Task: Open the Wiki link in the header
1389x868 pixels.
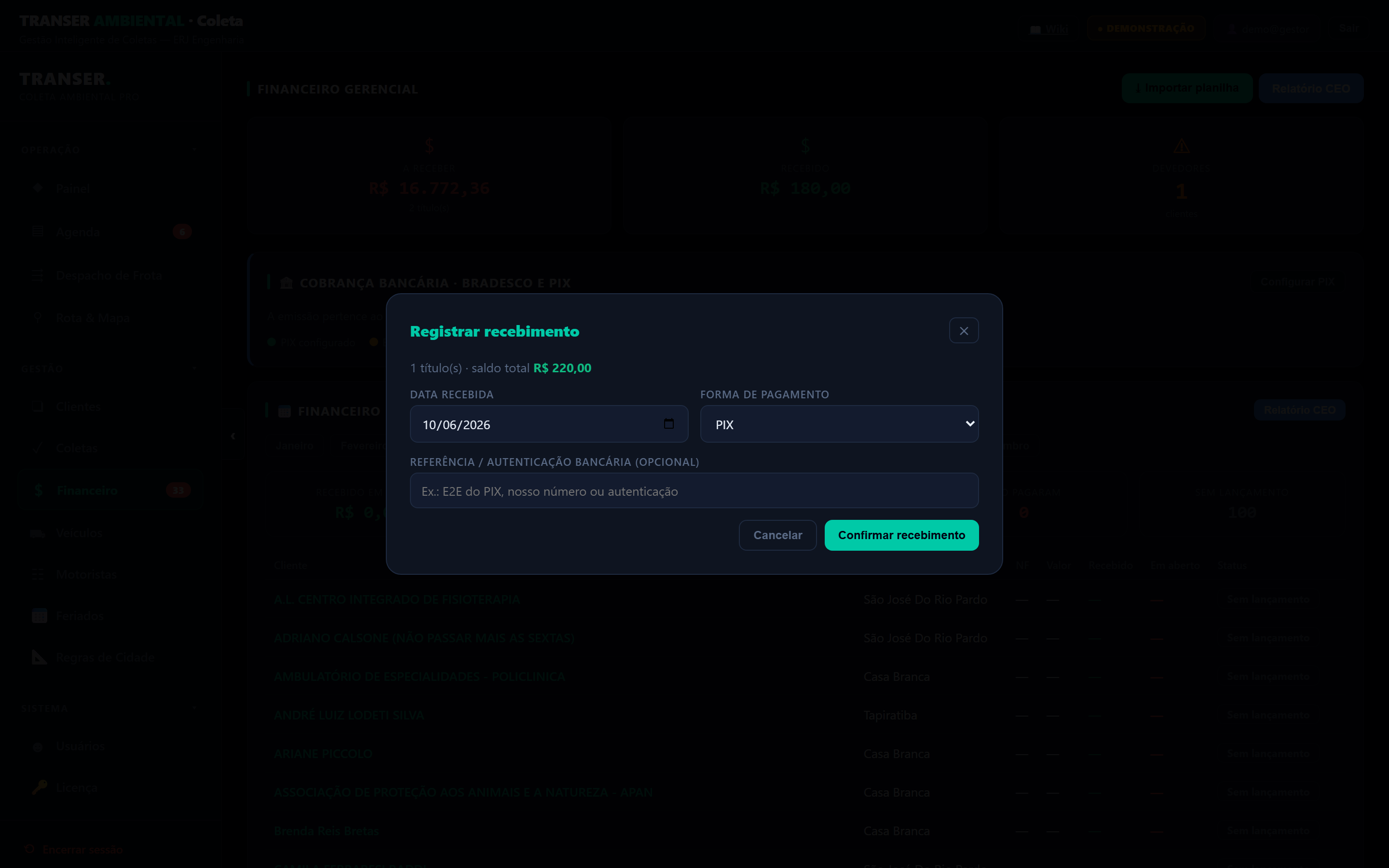Action: (1049, 29)
